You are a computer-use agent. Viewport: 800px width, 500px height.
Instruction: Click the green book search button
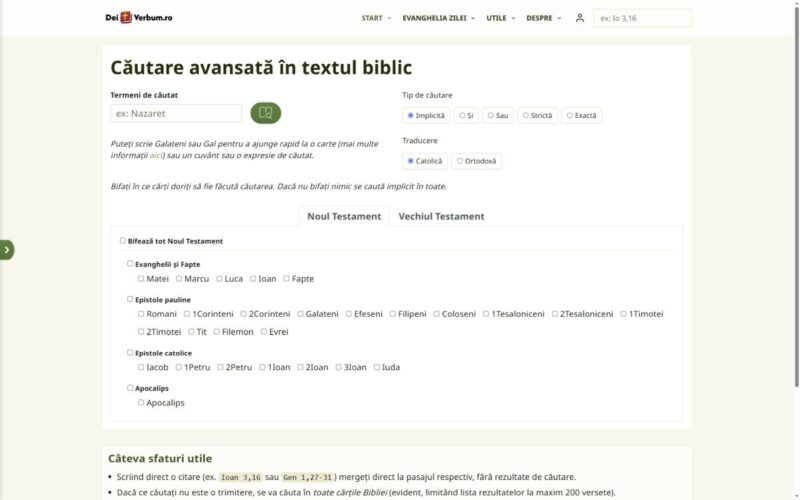pos(265,113)
